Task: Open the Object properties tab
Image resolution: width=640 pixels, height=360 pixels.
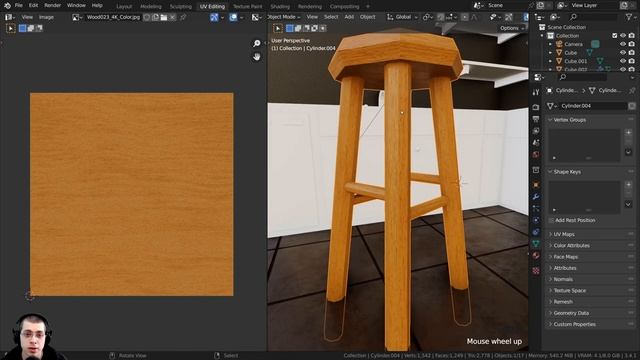Action: click(536, 185)
